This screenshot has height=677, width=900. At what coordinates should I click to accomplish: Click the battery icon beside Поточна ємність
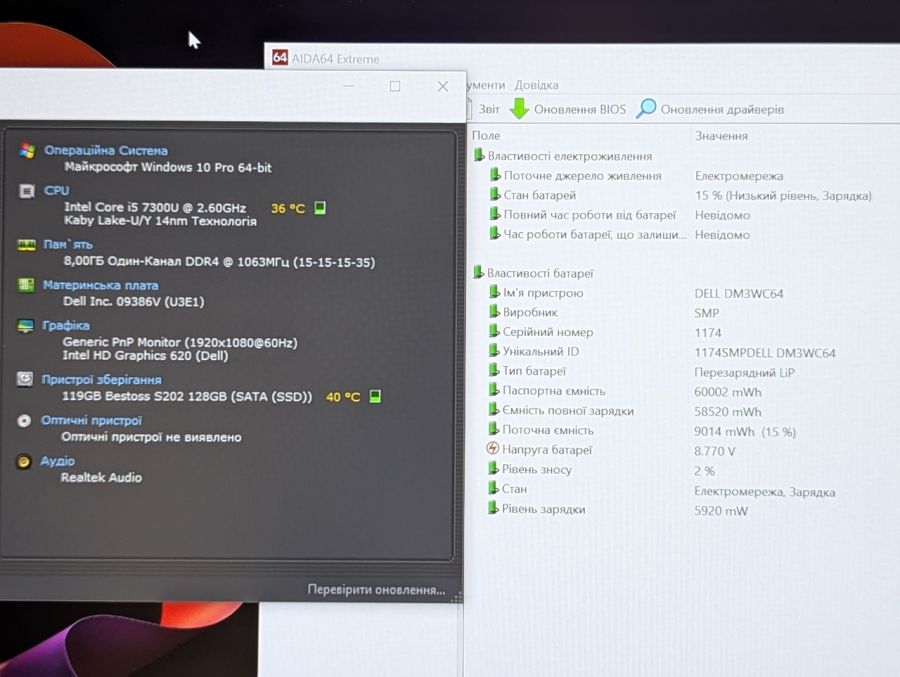click(494, 429)
